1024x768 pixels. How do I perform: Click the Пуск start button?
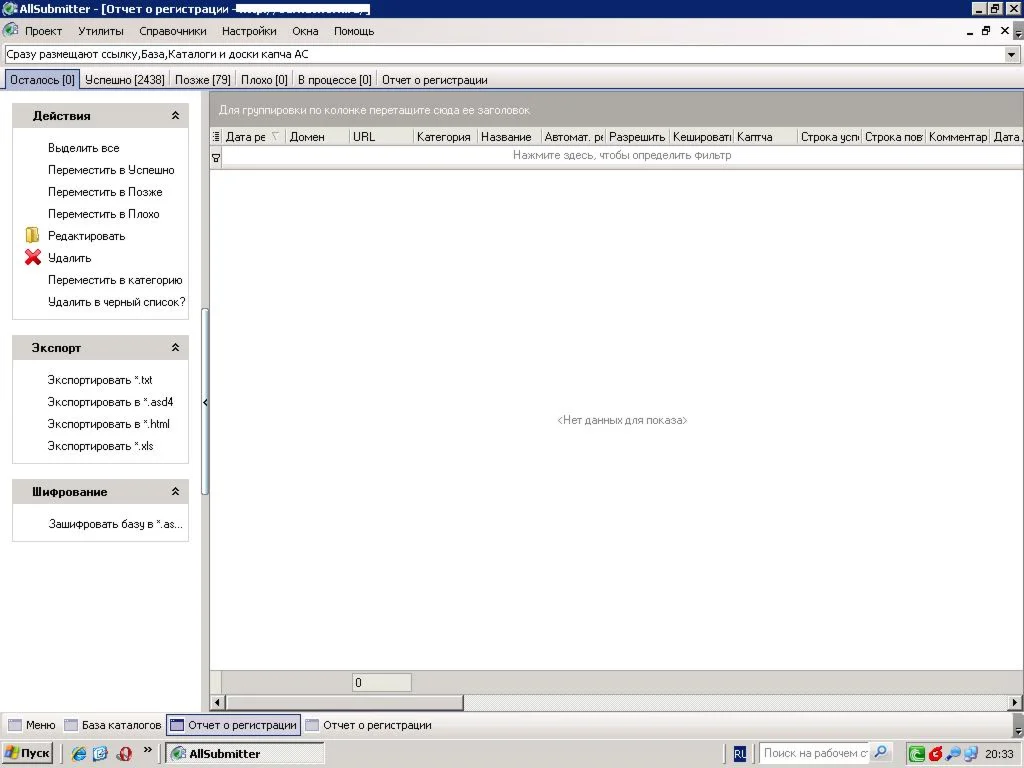coord(27,753)
